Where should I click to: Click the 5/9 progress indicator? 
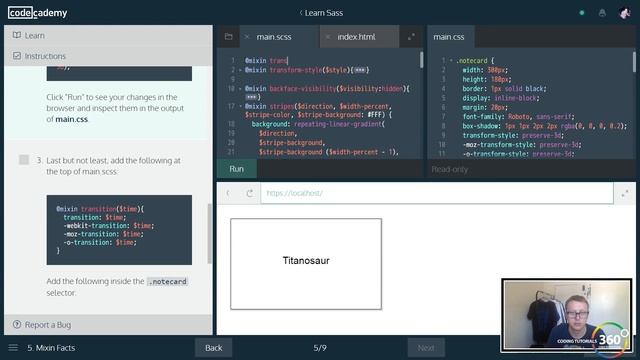(x=320, y=348)
